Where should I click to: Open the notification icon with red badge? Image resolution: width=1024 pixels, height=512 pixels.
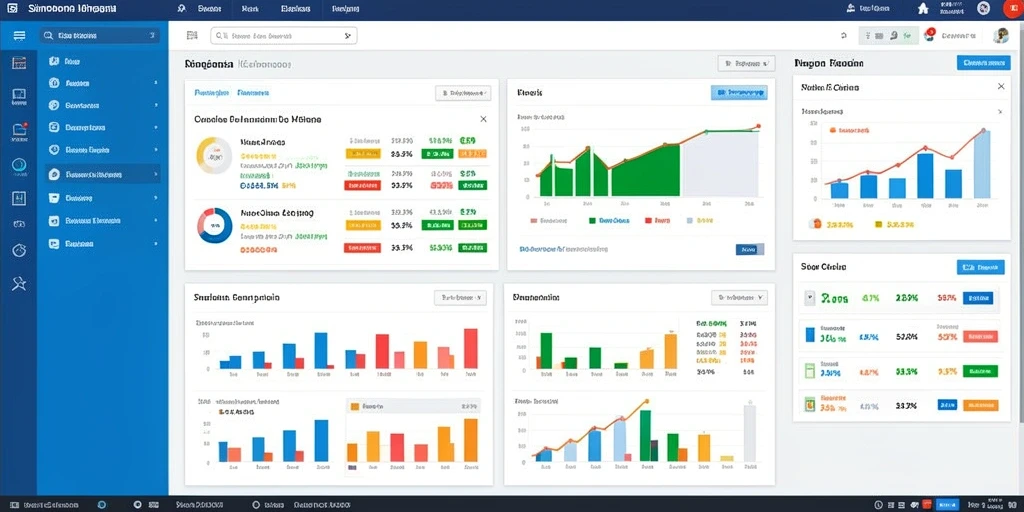(930, 35)
